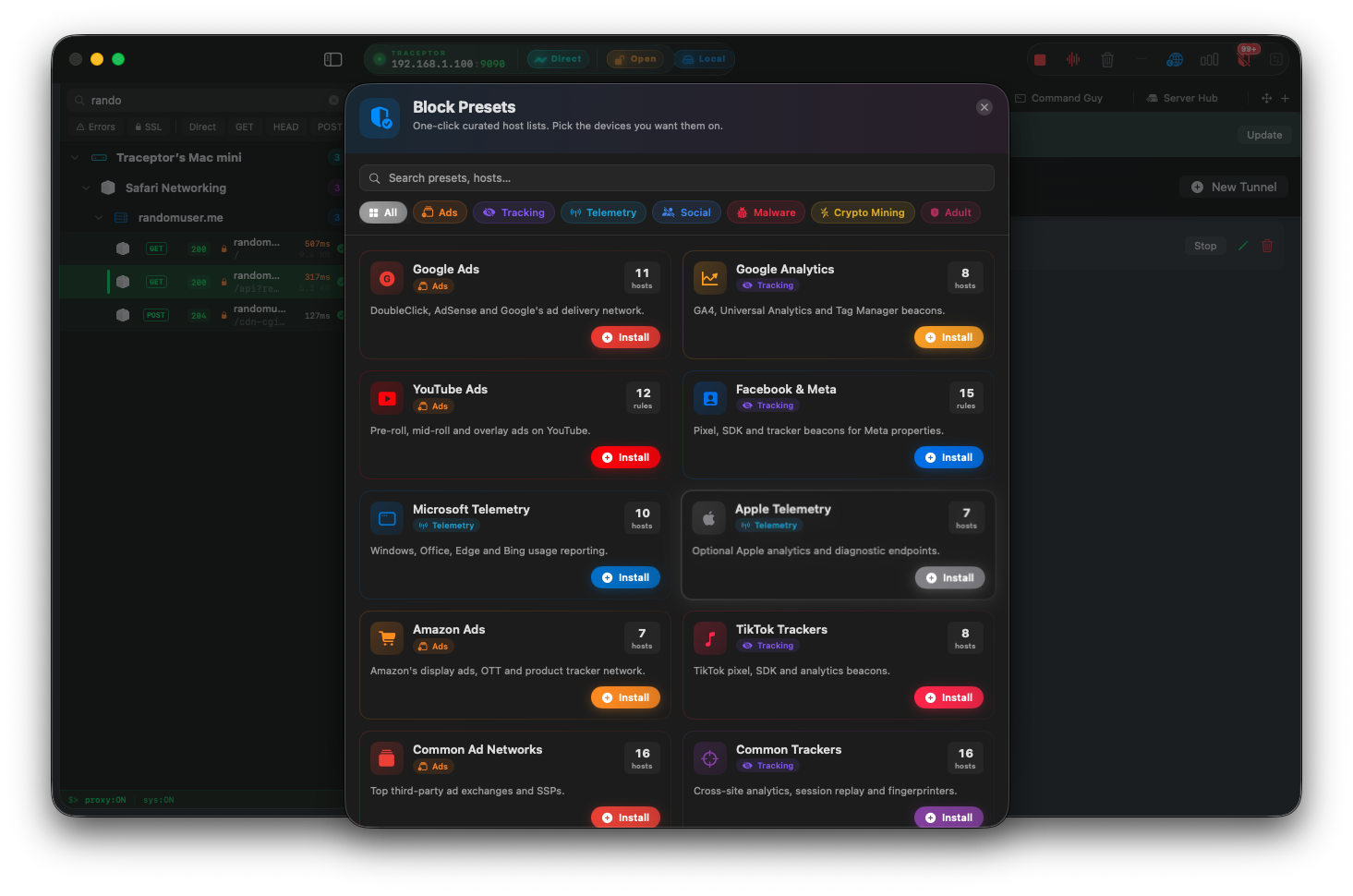Click the Google Ads preset icon
This screenshot has height=896, width=1353.
pos(387,278)
